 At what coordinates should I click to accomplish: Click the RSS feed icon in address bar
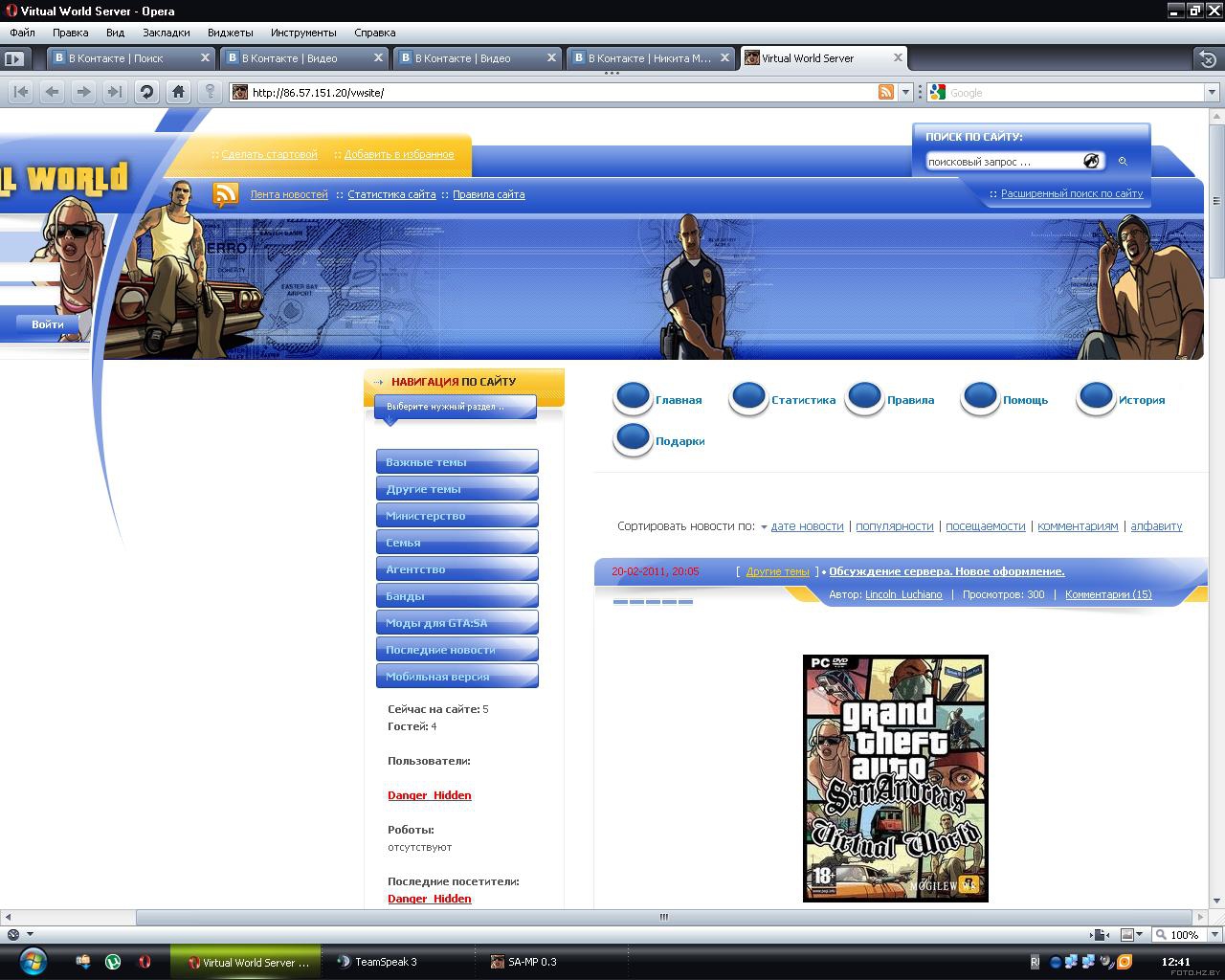[886, 92]
